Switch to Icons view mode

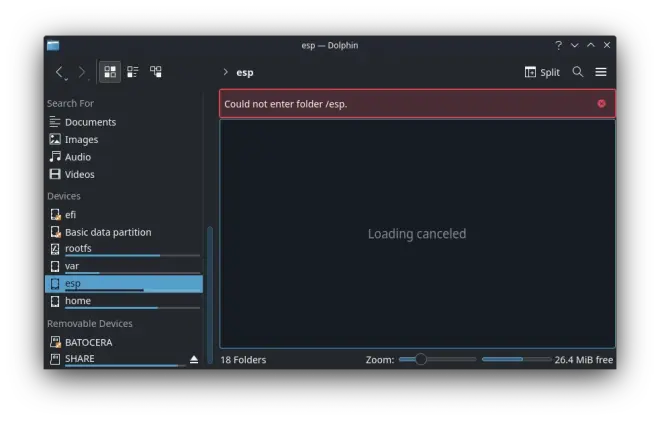tap(110, 72)
